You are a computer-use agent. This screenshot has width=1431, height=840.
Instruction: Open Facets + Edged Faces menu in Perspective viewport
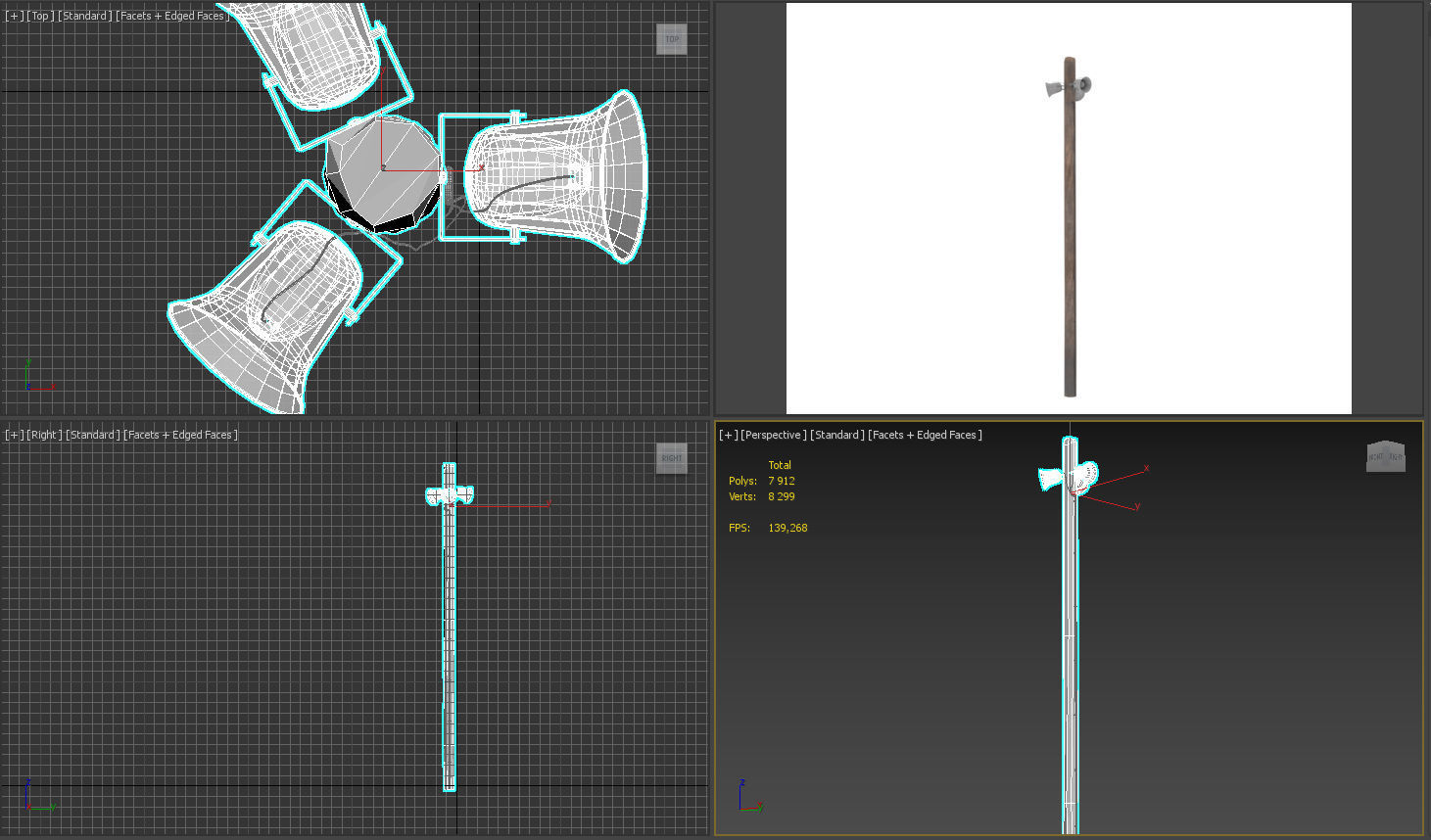click(x=925, y=435)
